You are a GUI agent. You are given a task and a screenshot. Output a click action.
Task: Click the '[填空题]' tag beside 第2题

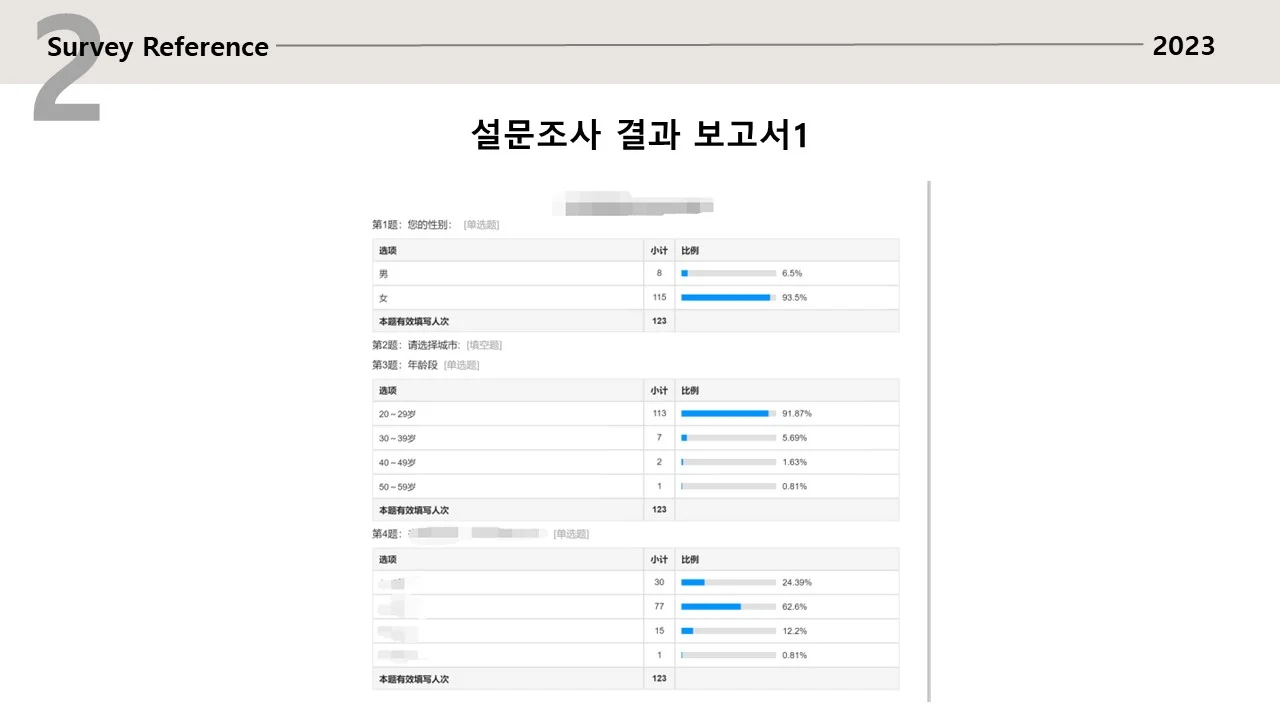484,345
